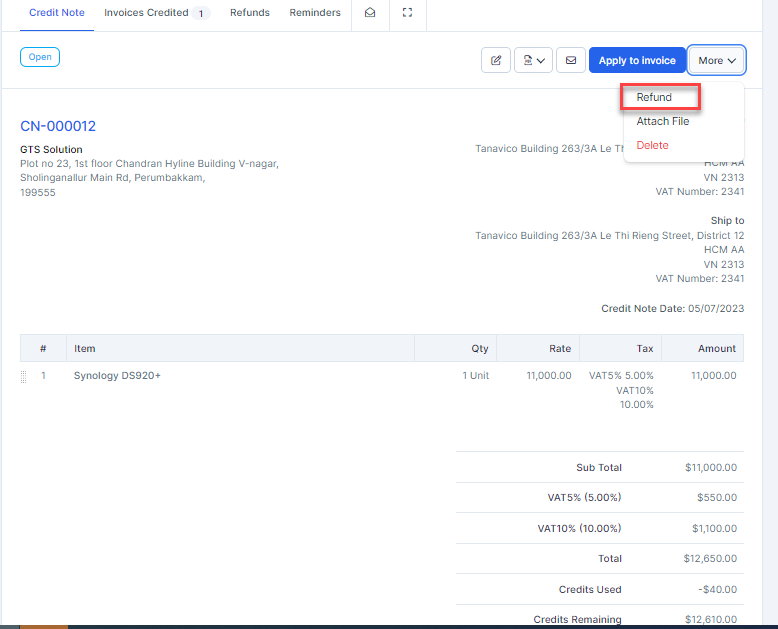The image size is (778, 629).
Task: Click postal code 199555 in address
Action: pyautogui.click(x=38, y=192)
